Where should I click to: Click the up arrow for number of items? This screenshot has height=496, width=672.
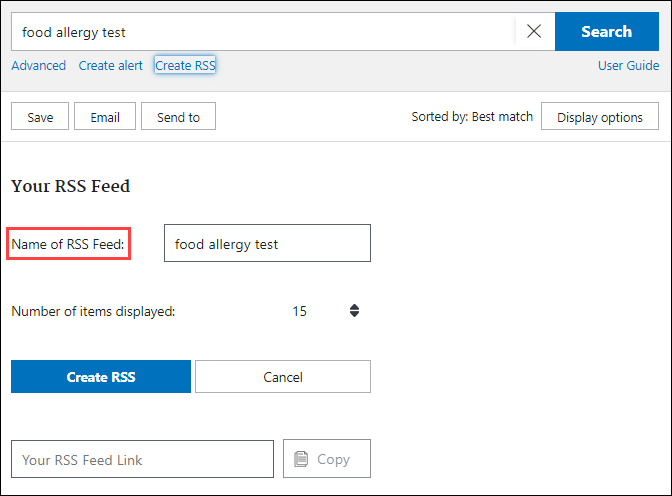[x=354, y=307]
